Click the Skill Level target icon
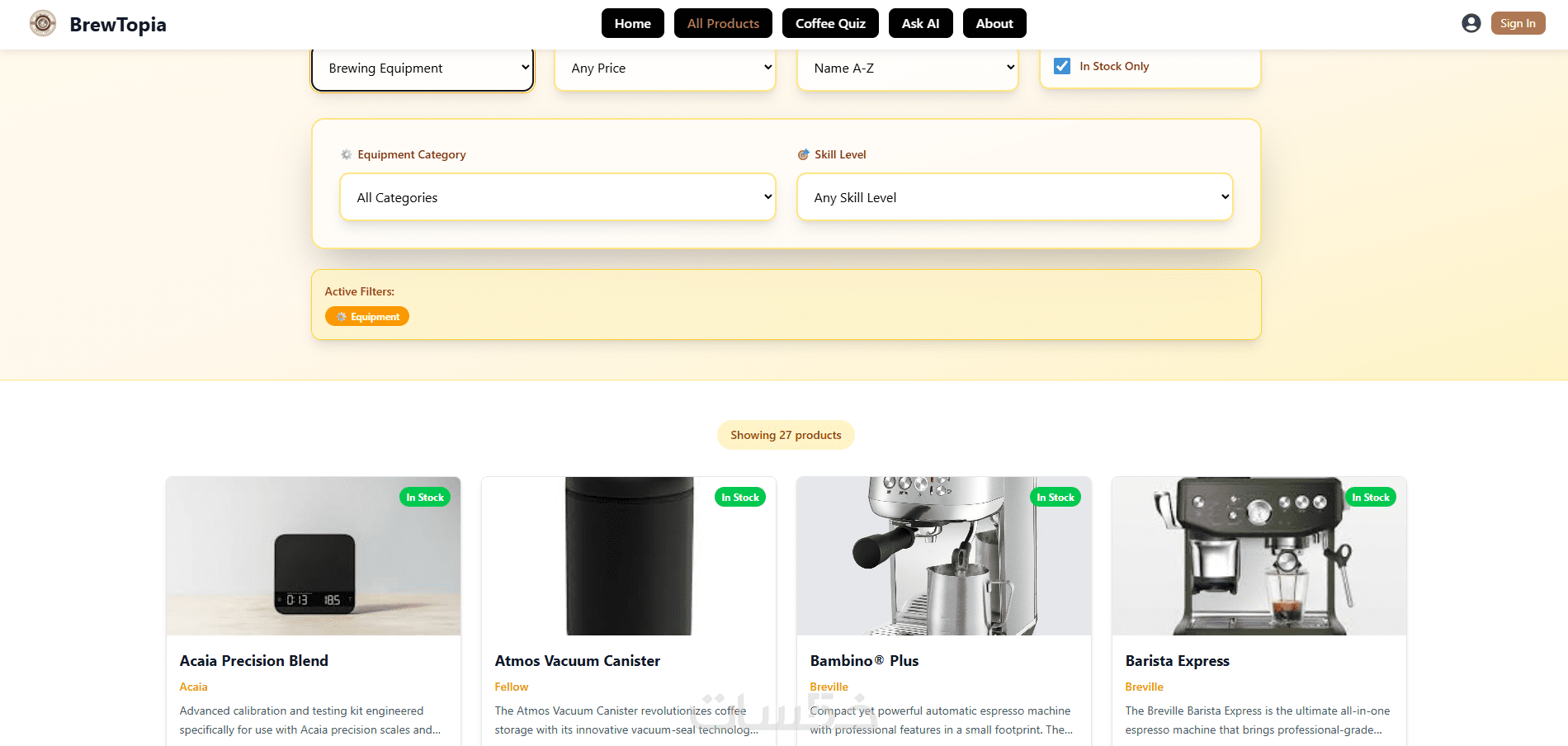Viewport: 1568px width, 746px height. click(x=804, y=154)
